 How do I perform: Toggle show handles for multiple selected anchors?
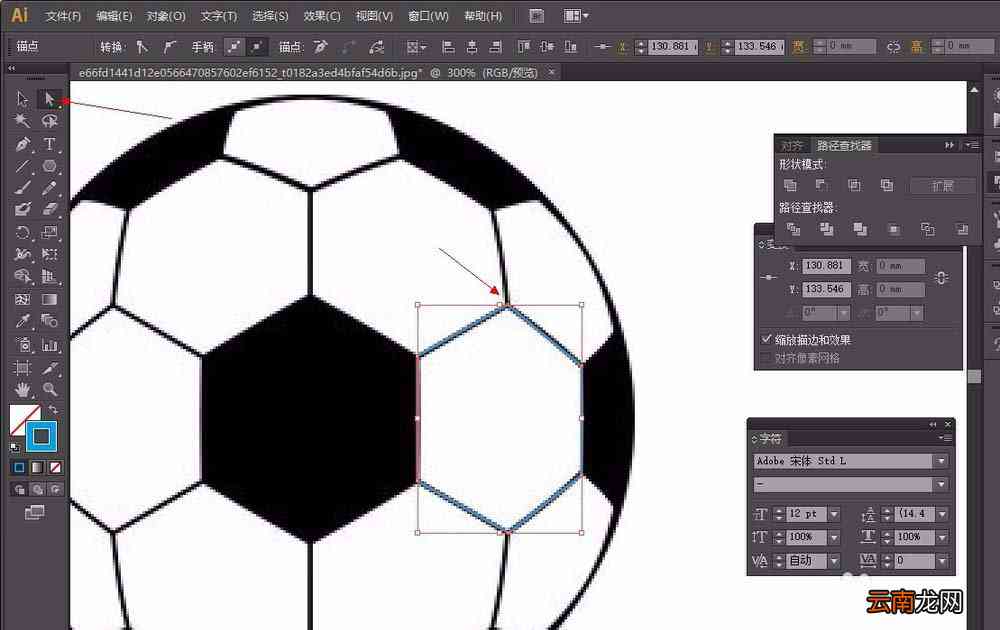click(234, 47)
